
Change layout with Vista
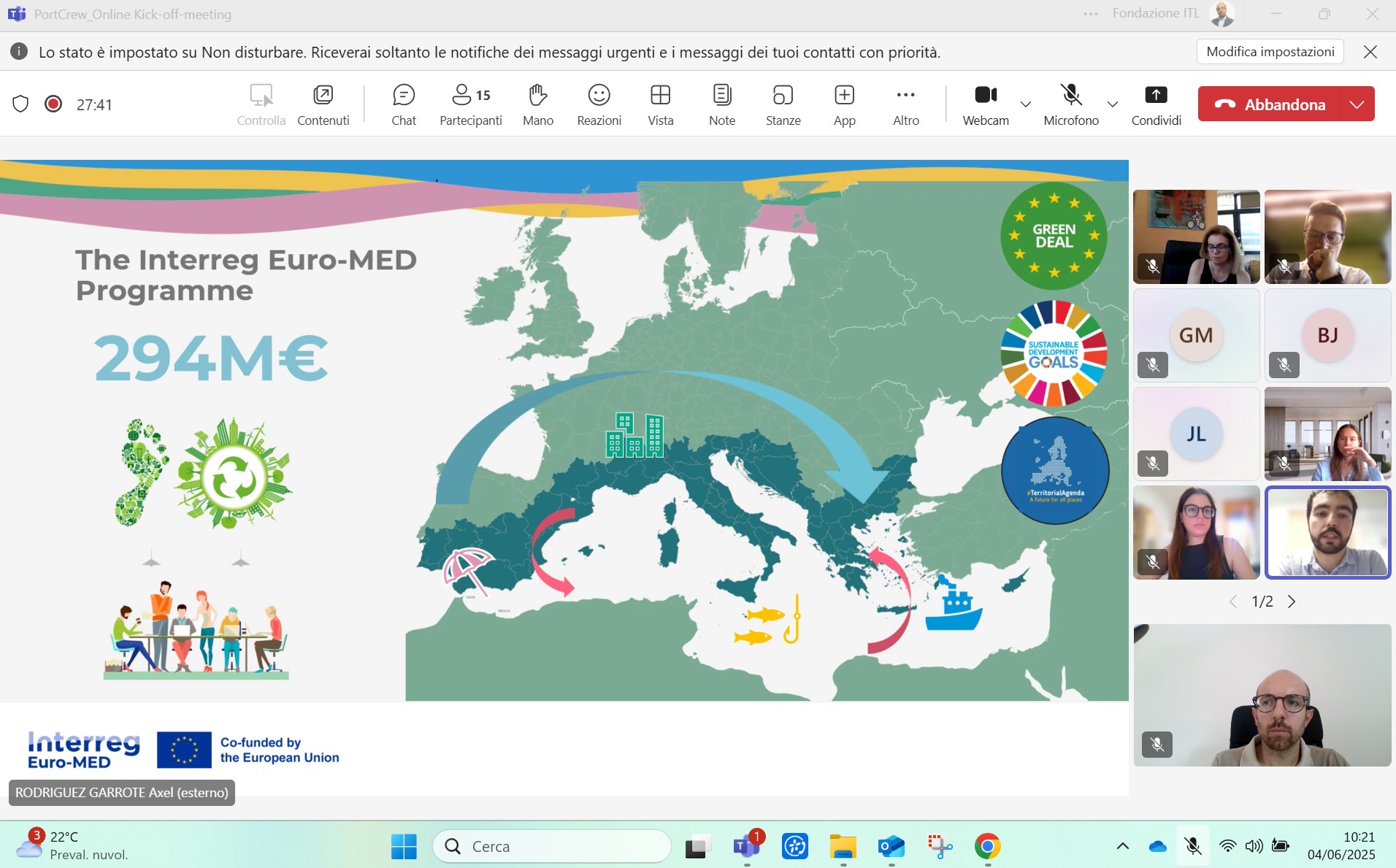[661, 104]
